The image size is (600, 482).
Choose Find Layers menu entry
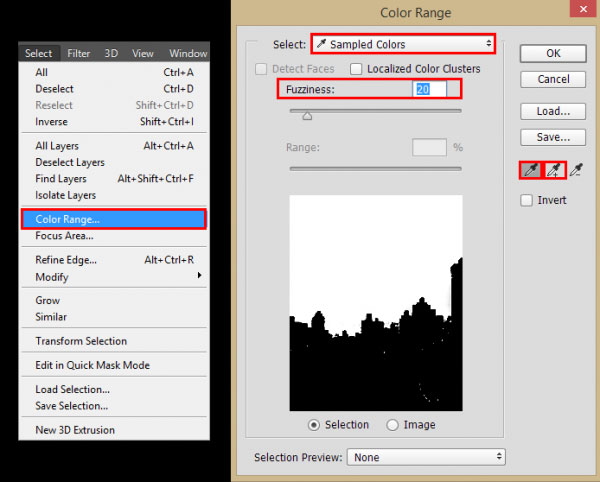click(x=114, y=179)
